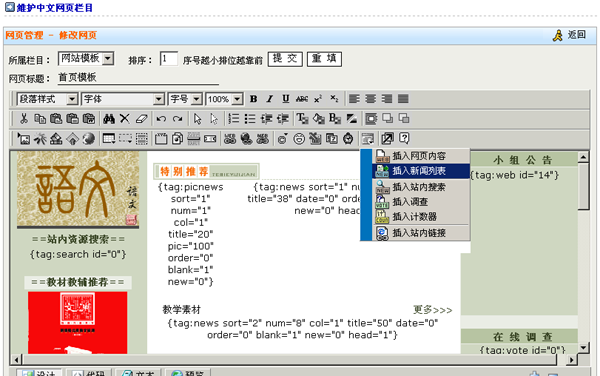Viewport: 600px width, 376px height.
Task: Apply strikethrough (ABC) formatting
Action: pyautogui.click(x=302, y=99)
